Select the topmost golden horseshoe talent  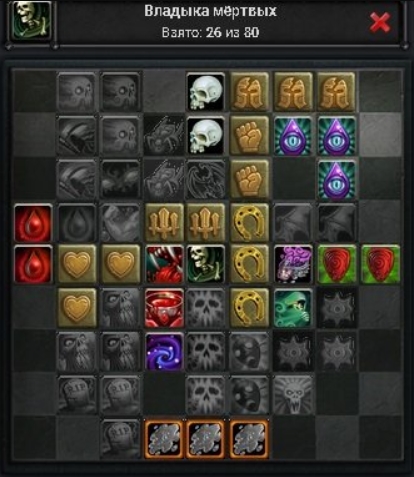pos(249,222)
